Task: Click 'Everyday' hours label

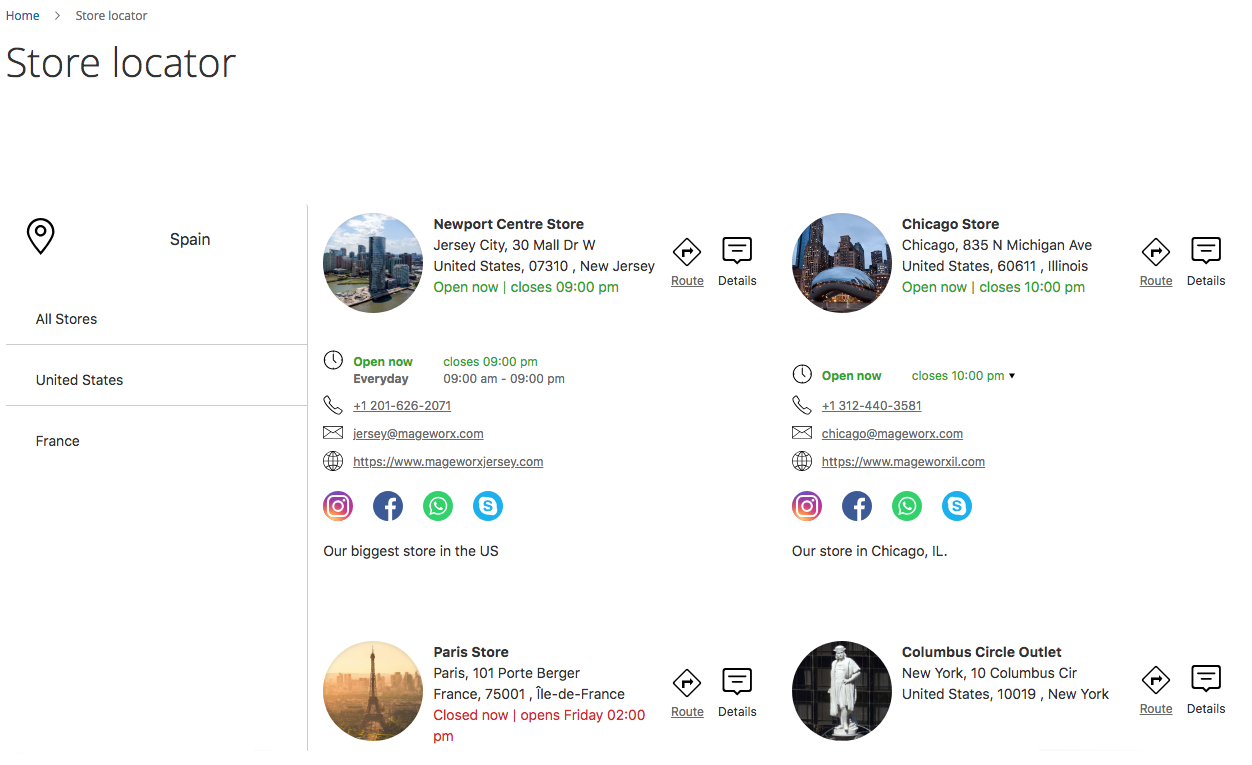Action: pyautogui.click(x=381, y=379)
